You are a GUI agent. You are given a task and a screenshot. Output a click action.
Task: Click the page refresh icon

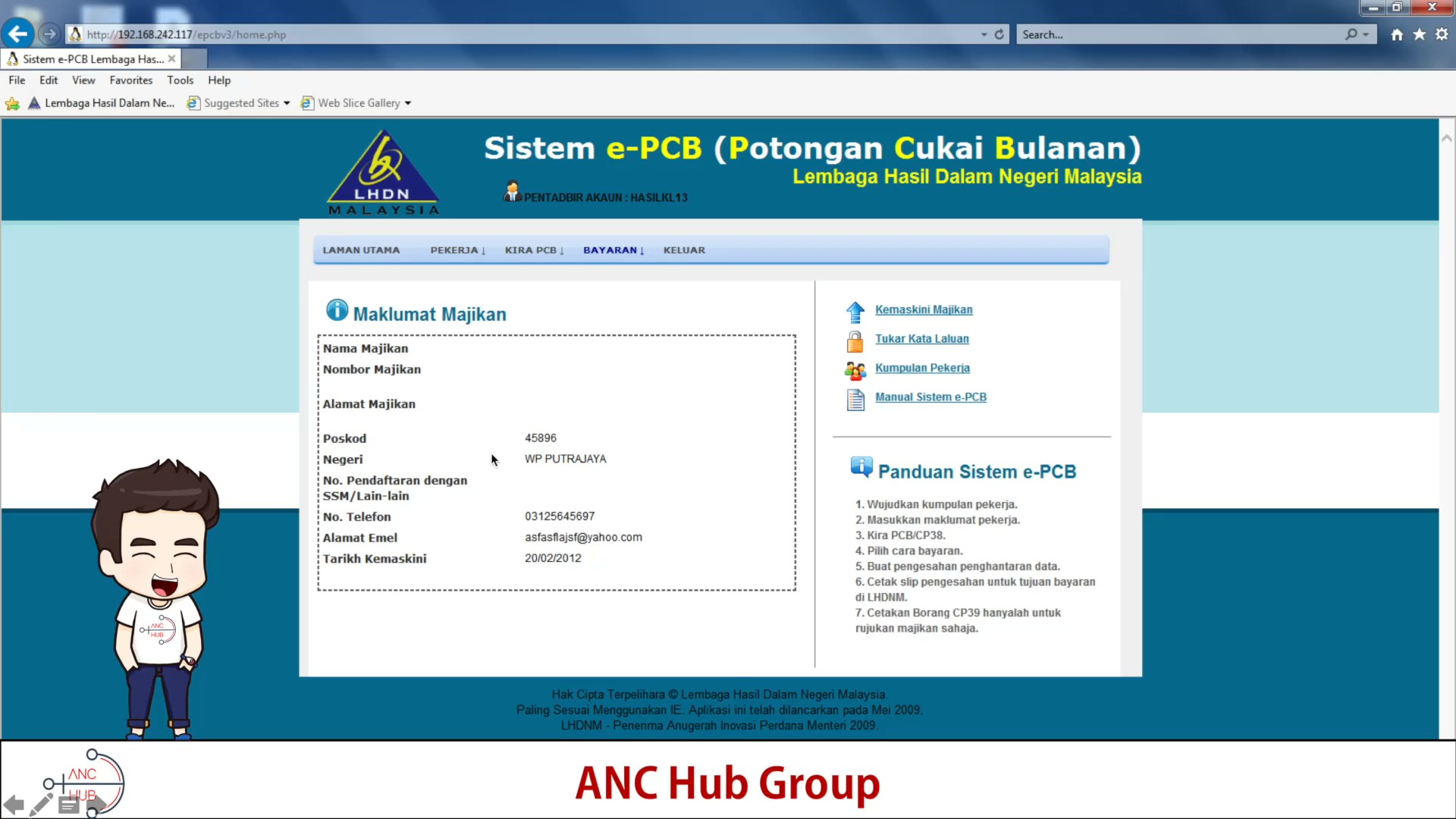[999, 34]
